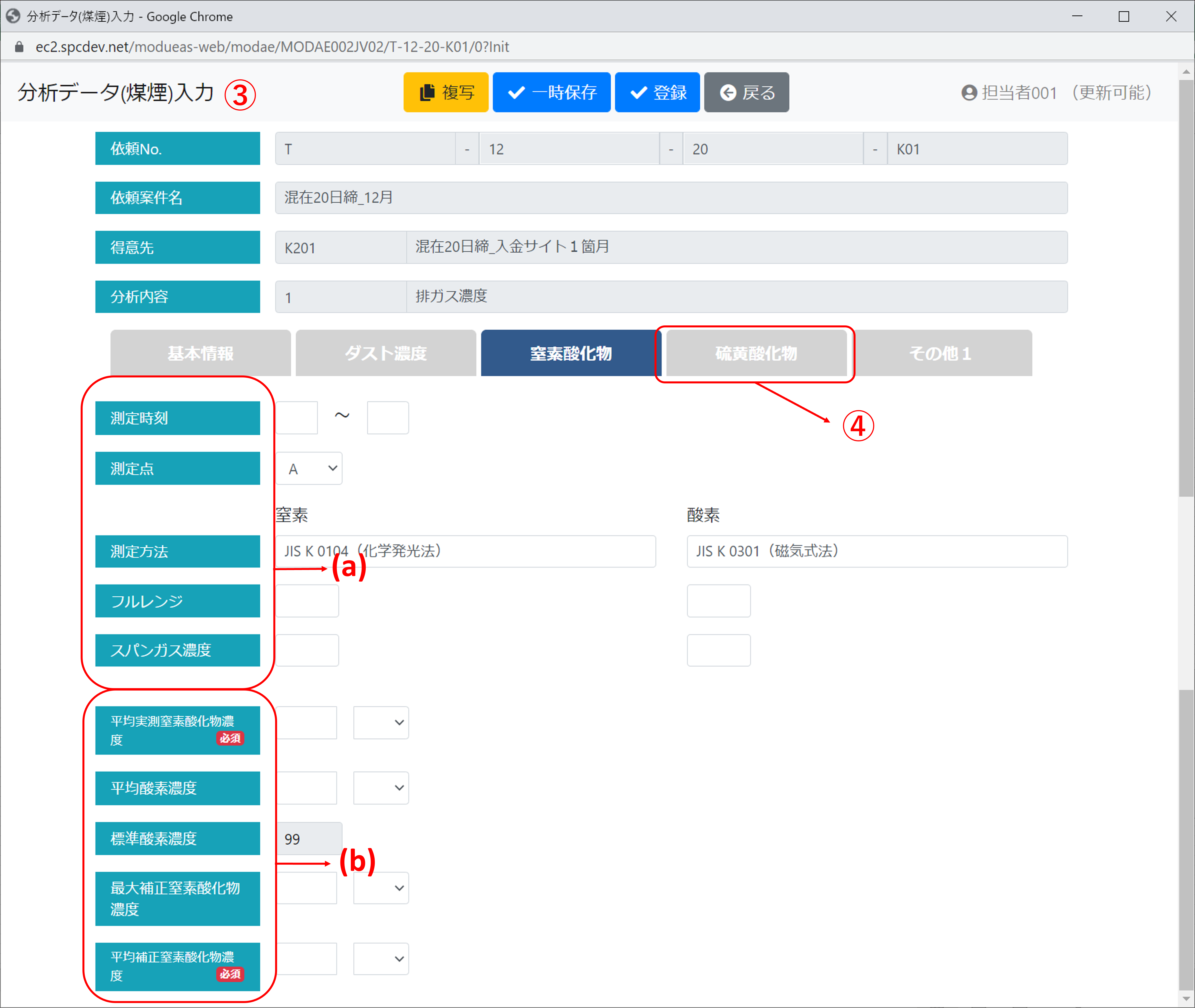Click the 測定方法 label
This screenshot has width=1195, height=1008.
click(178, 551)
